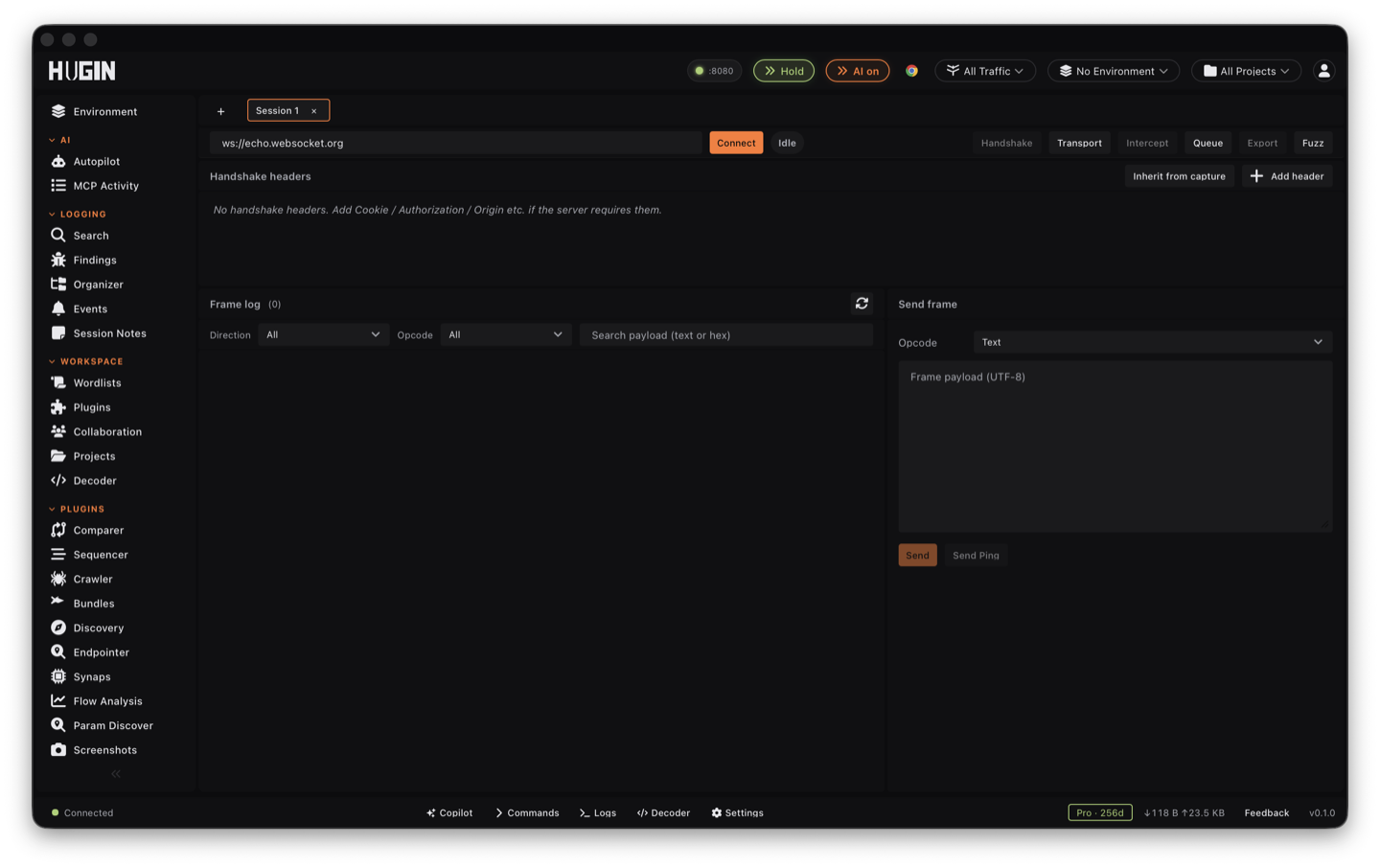Click the Add header button
The width and height of the screenshot is (1380, 868).
coord(1287,176)
